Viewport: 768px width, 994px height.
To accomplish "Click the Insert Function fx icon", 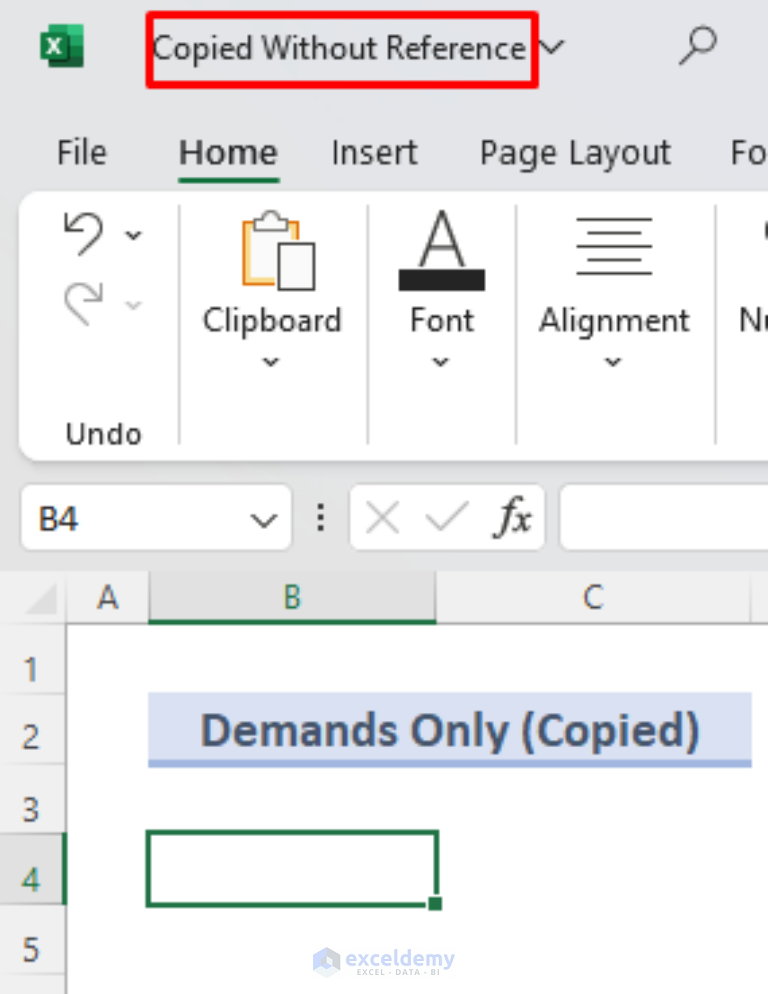I will [514, 519].
